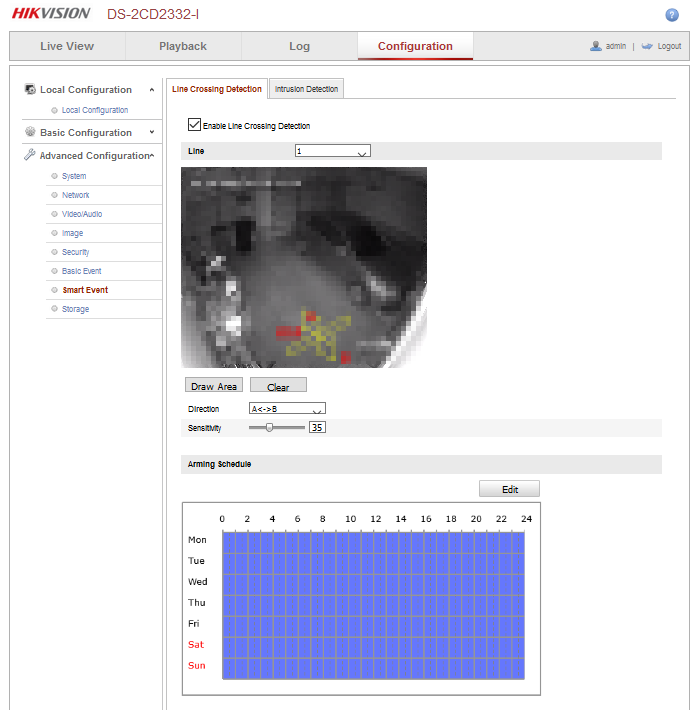
Task: Click the Logout arrow icon
Action: coord(647,46)
